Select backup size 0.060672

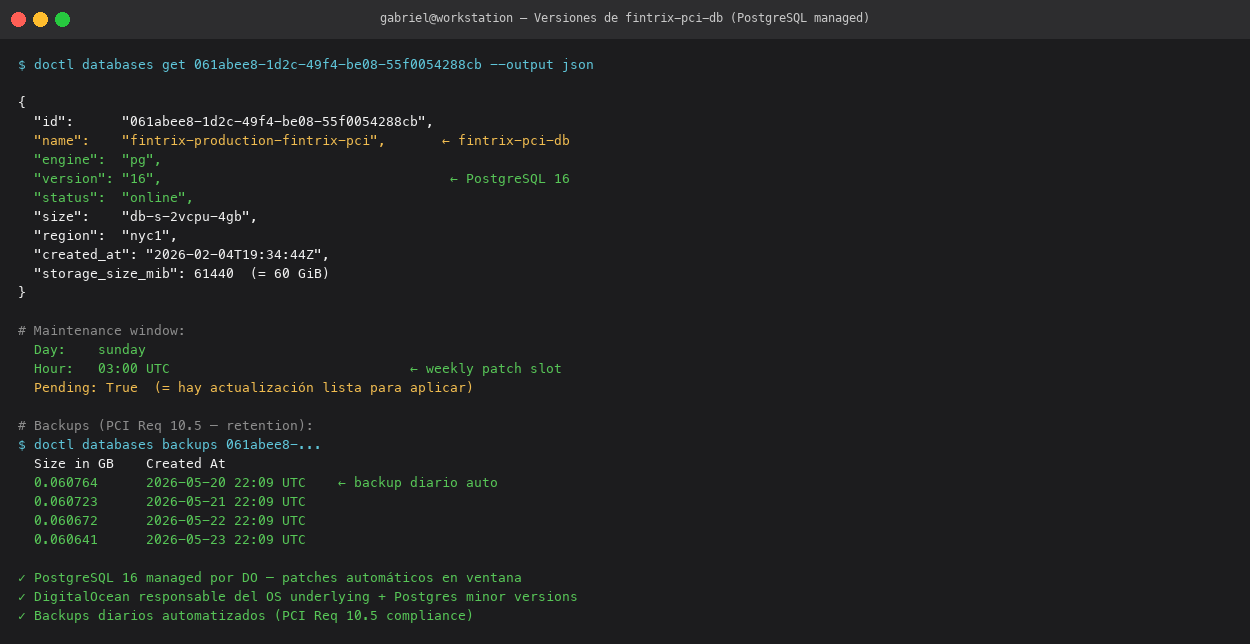[66, 520]
